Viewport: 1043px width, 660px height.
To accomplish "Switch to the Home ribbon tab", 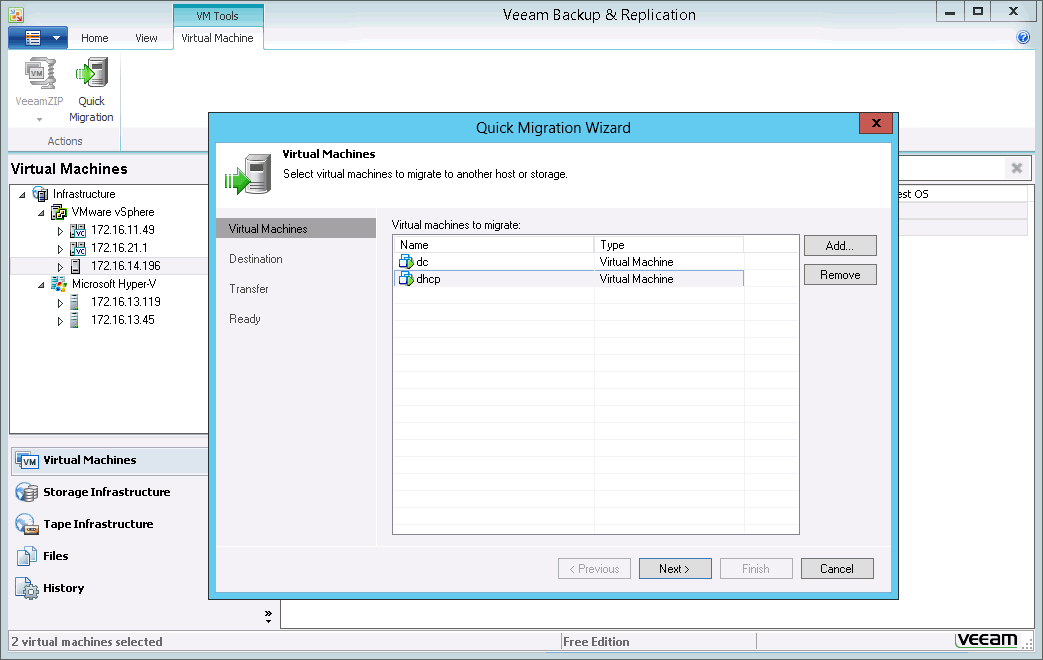I will 94,37.
